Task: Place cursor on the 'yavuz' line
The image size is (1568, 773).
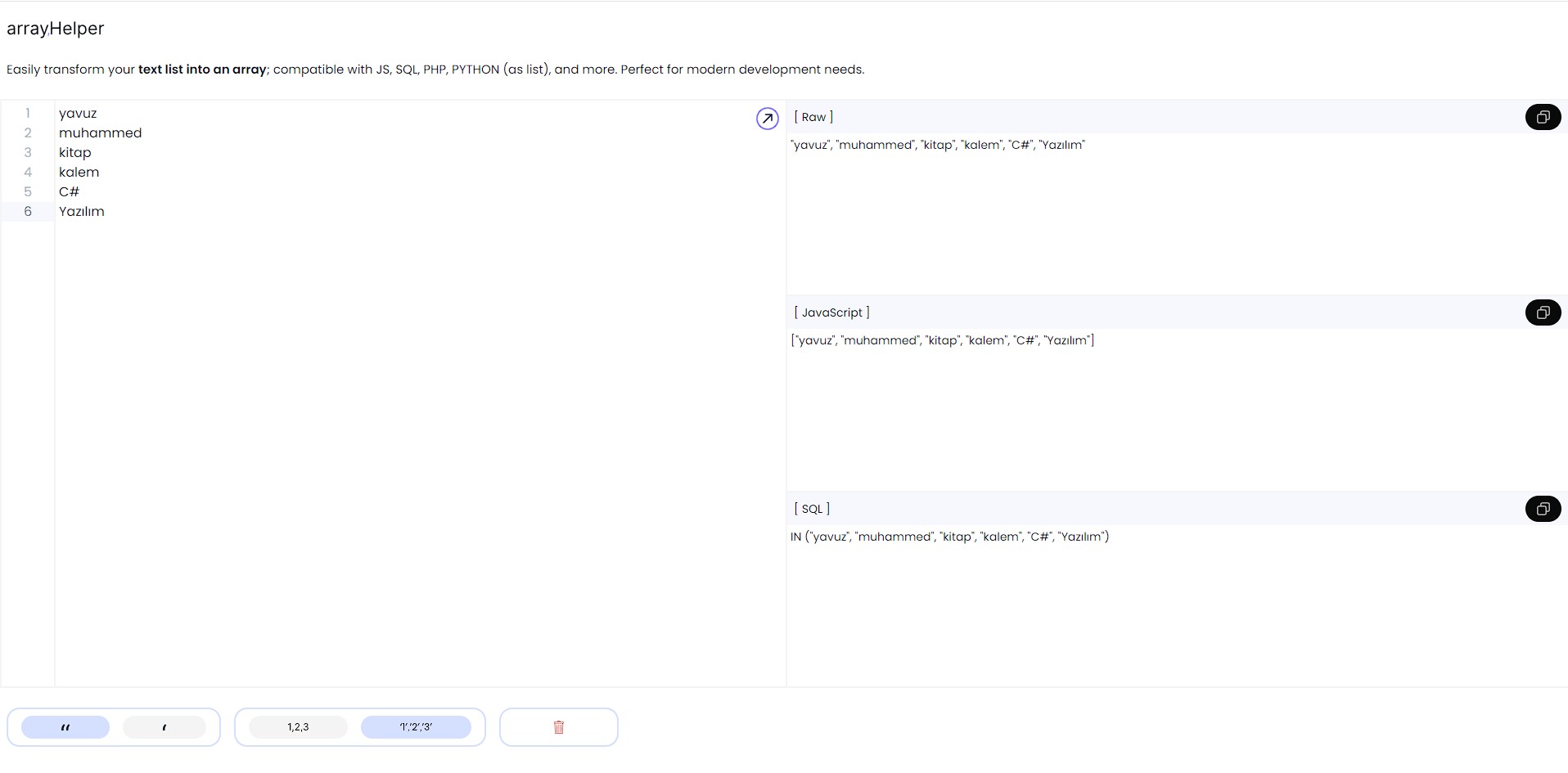Action: coord(78,114)
